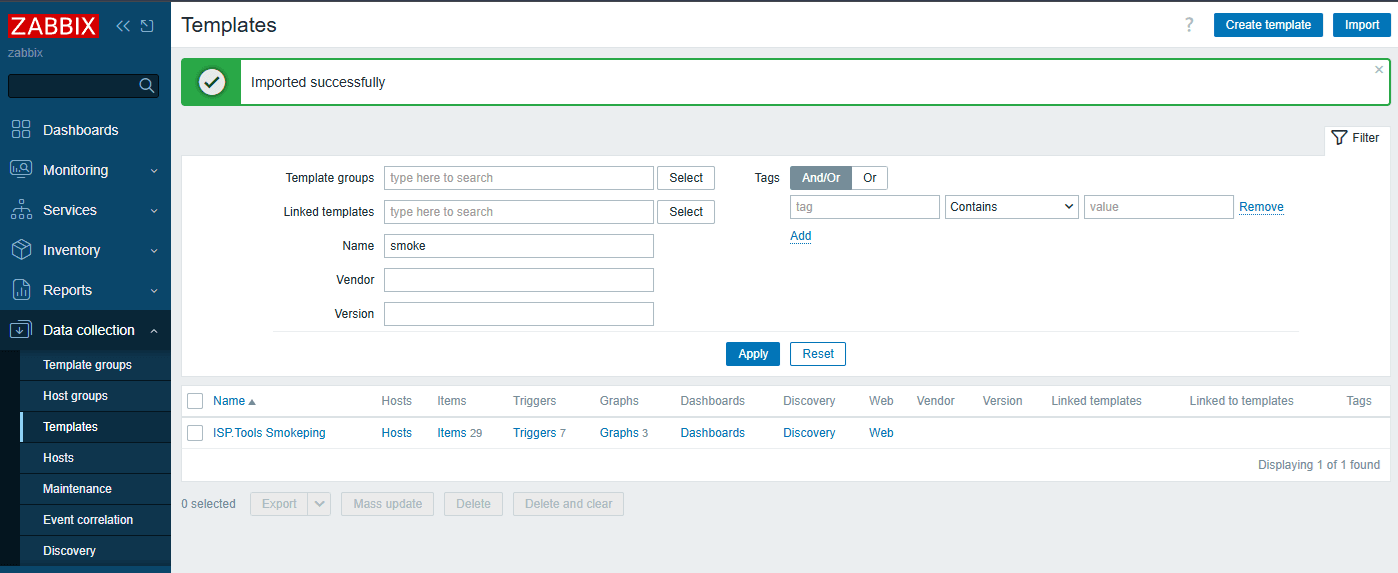Open the Contains tag operator dropdown
Image resolution: width=1398 pixels, height=573 pixels.
click(1011, 207)
